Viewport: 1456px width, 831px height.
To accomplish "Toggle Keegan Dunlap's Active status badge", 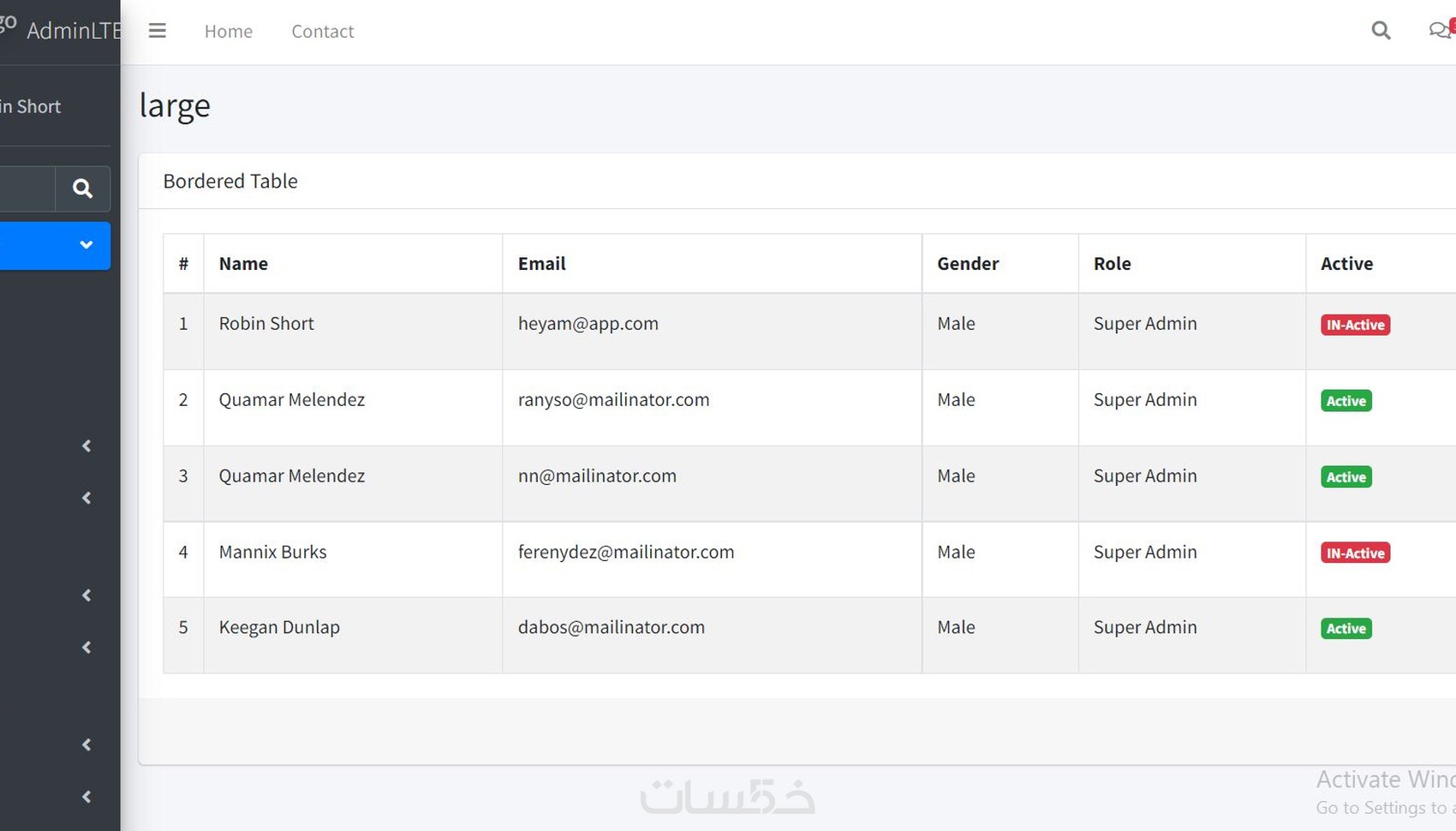I will (1346, 629).
